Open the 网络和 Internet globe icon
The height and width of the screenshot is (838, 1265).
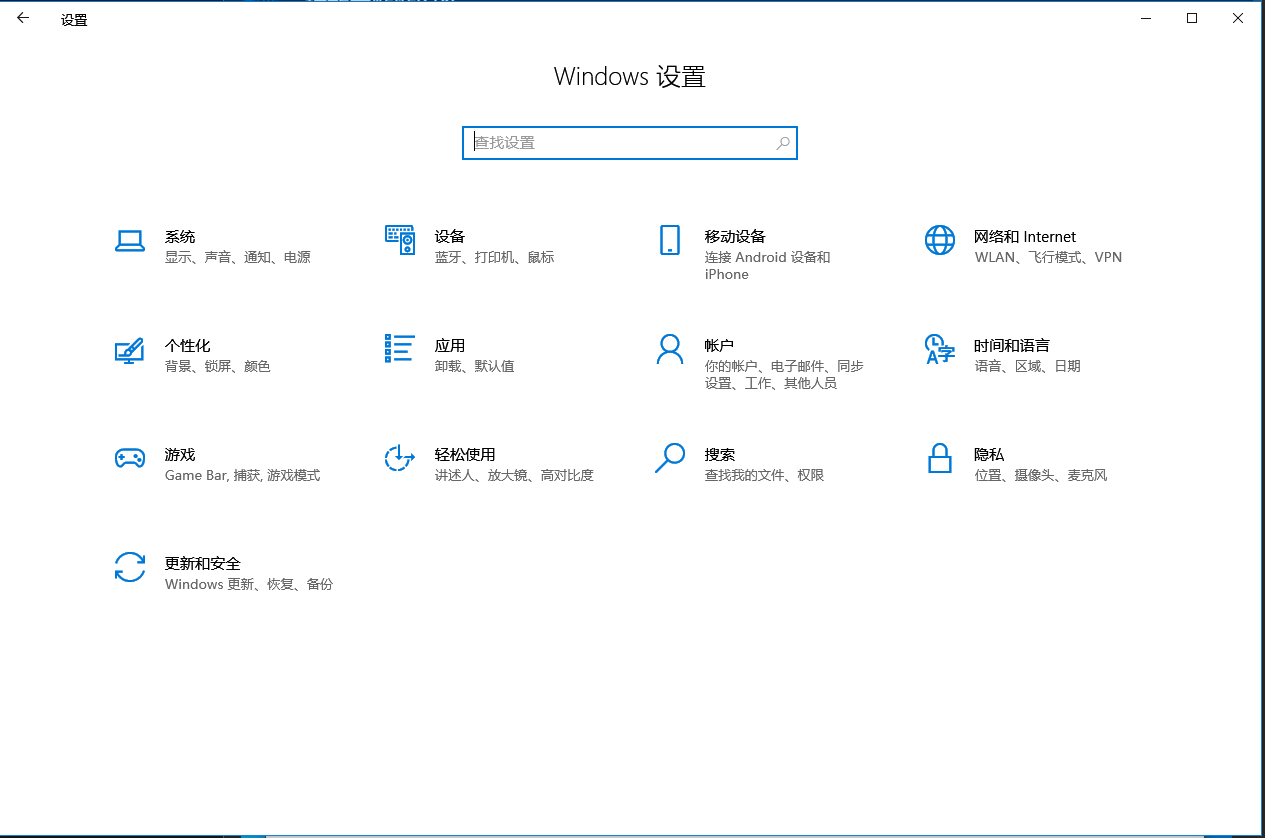(940, 240)
